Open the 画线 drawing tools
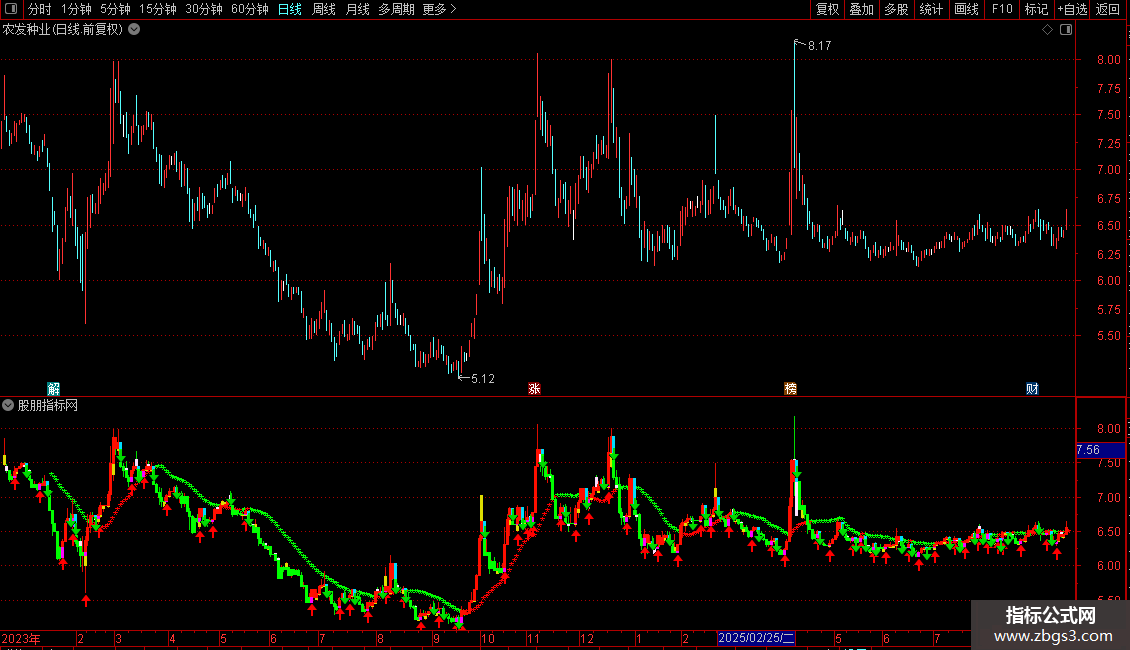The height and width of the screenshot is (650, 1130). (966, 9)
